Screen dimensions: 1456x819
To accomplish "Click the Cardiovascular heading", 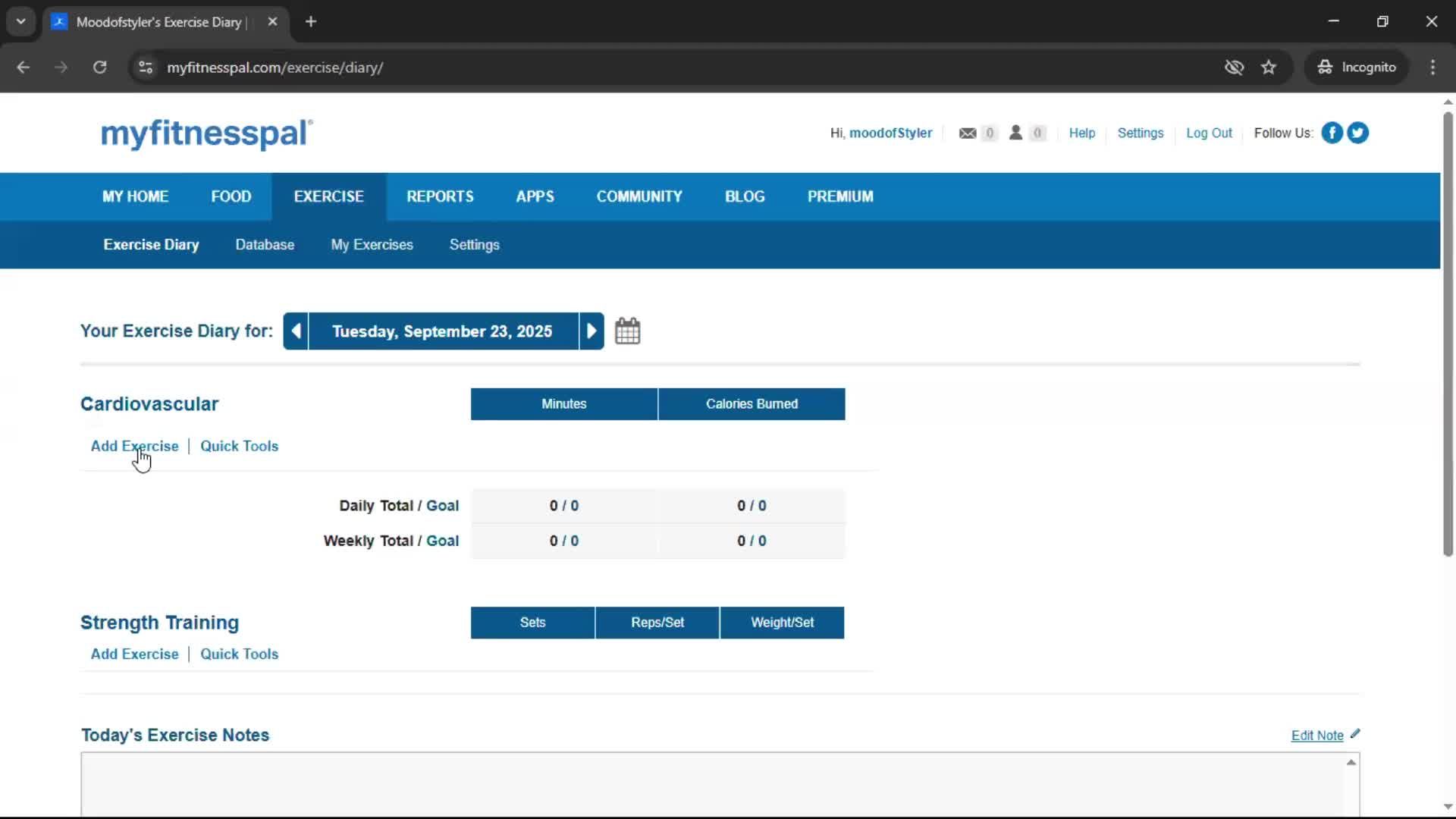I will pyautogui.click(x=149, y=404).
